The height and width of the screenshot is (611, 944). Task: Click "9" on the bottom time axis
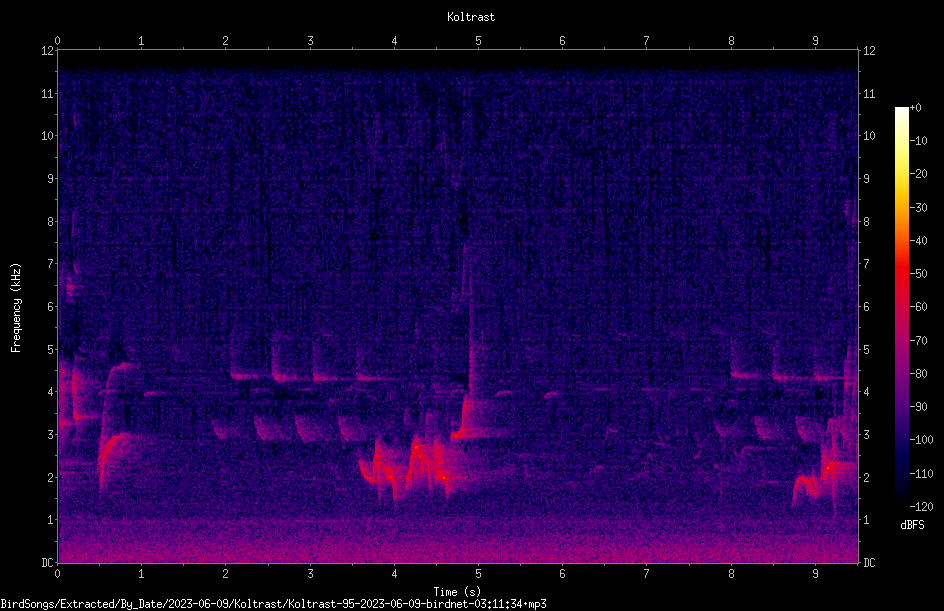(x=815, y=574)
